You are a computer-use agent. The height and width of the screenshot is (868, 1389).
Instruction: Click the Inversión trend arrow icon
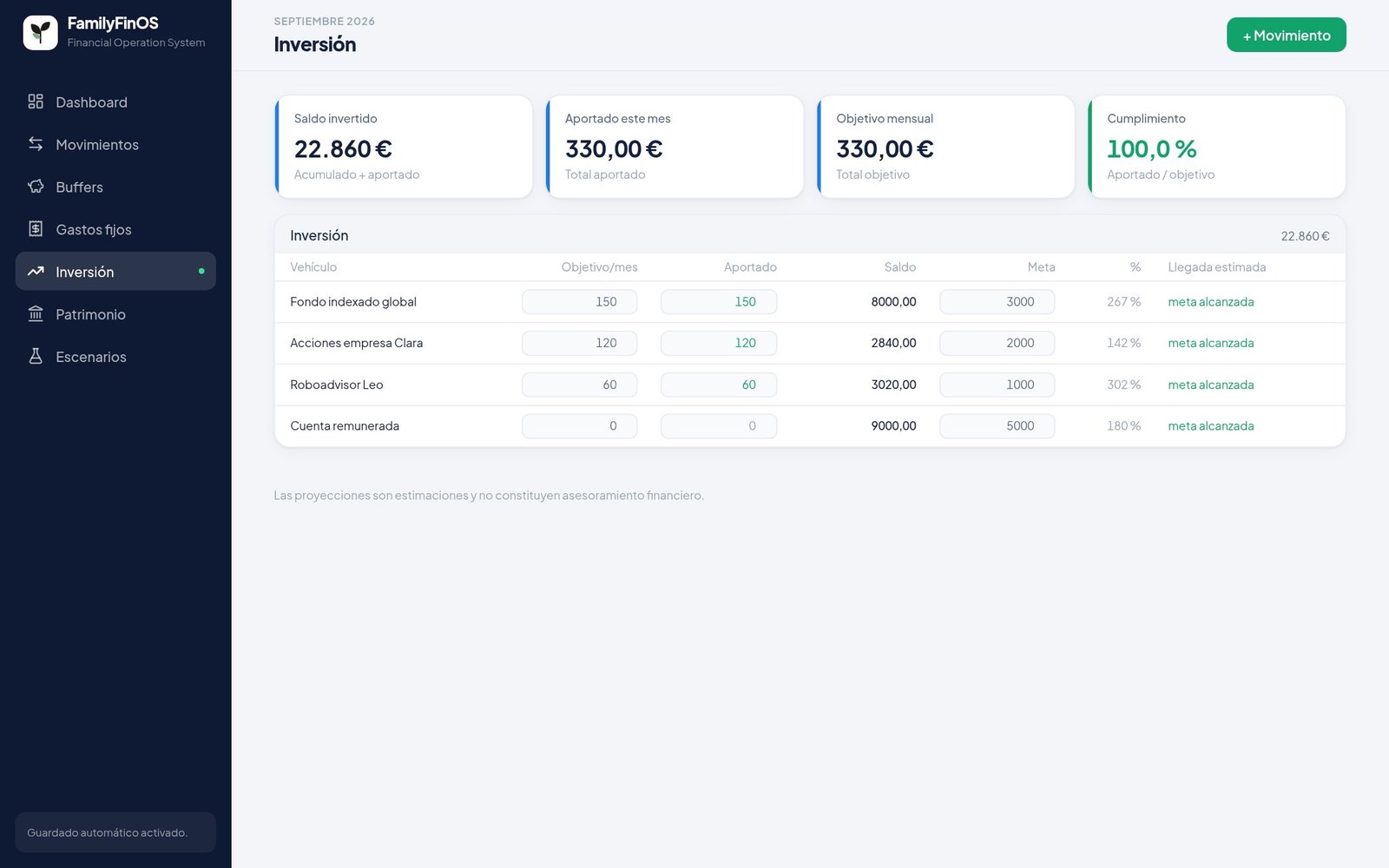[36, 272]
